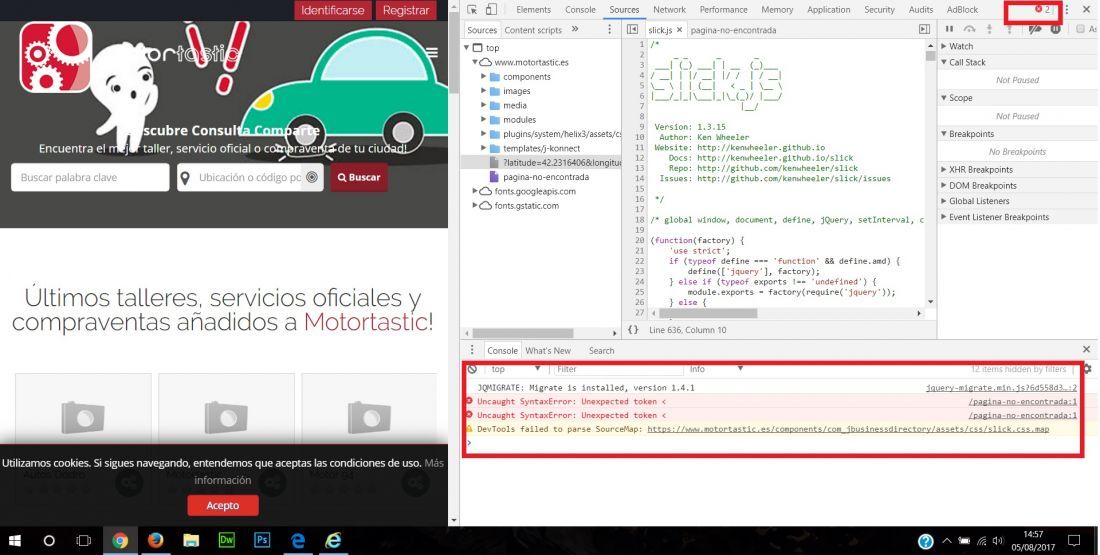Viewport: 1100px width, 555px height.
Task: Open the console settings gear
Action: tap(1087, 369)
